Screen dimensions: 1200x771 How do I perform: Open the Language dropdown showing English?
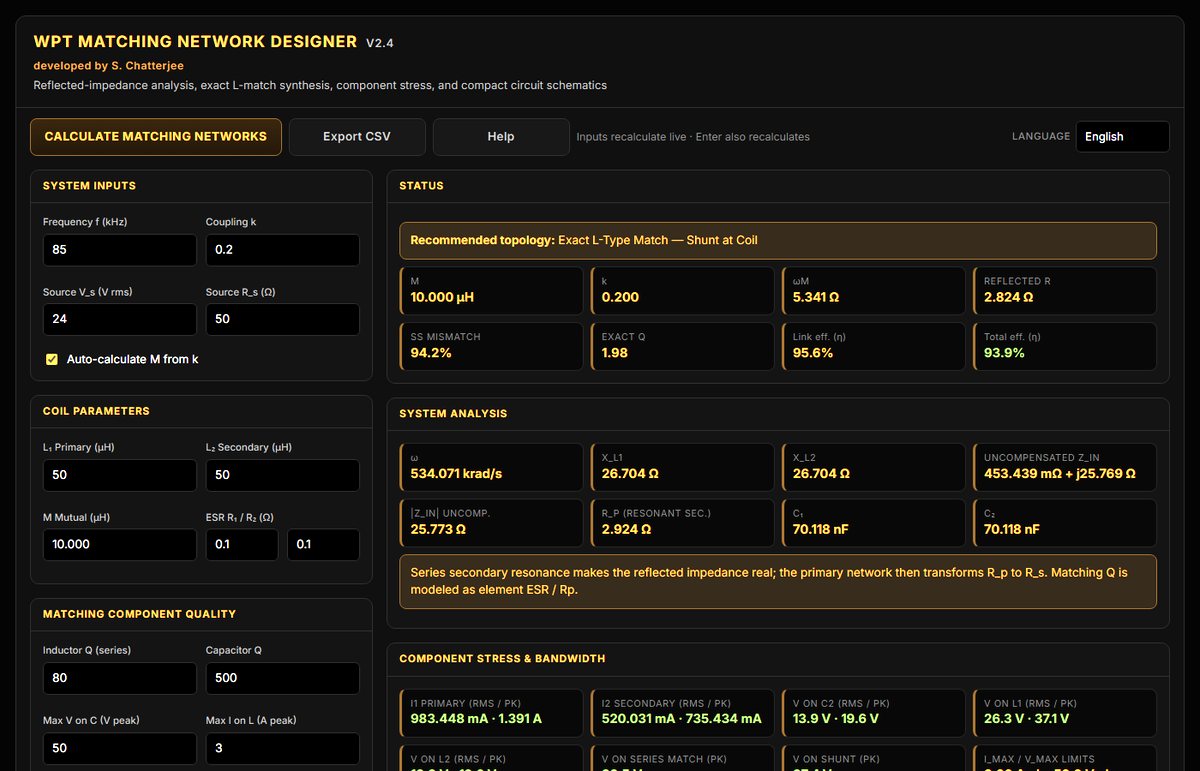coord(1122,137)
